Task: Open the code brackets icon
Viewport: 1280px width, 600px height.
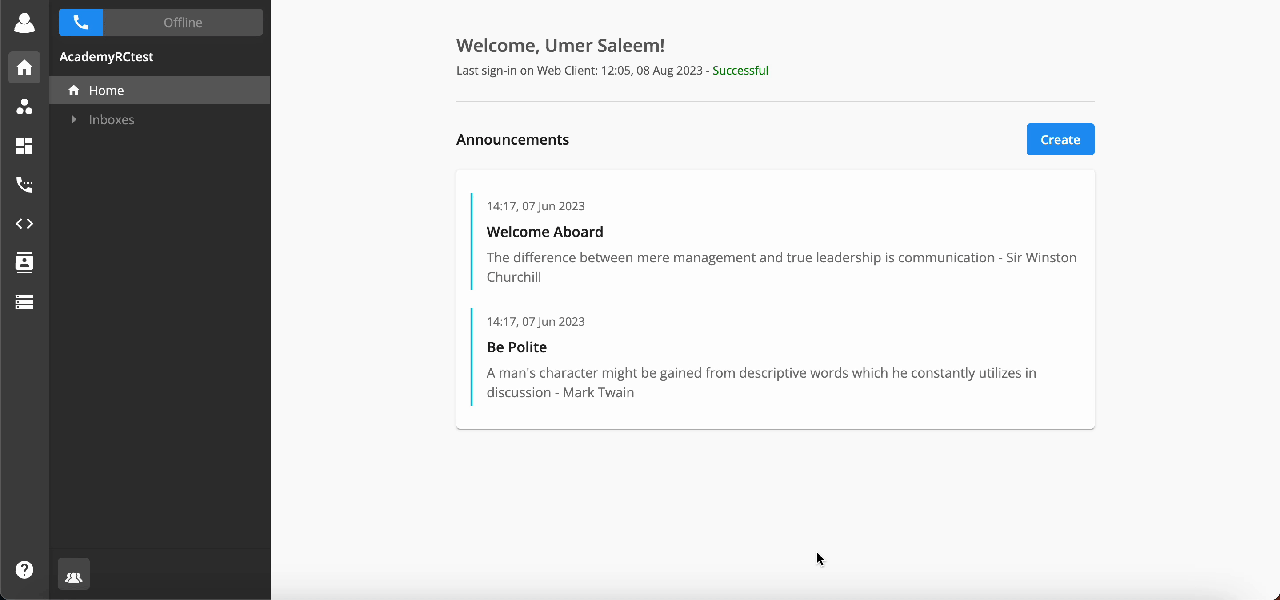Action: tap(24, 224)
